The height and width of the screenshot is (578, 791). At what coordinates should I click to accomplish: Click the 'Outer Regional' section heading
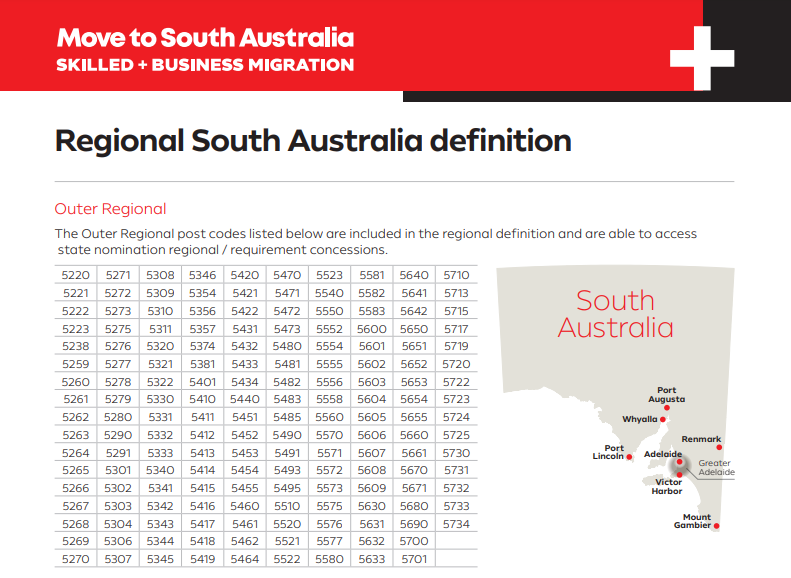pyautogui.click(x=110, y=209)
